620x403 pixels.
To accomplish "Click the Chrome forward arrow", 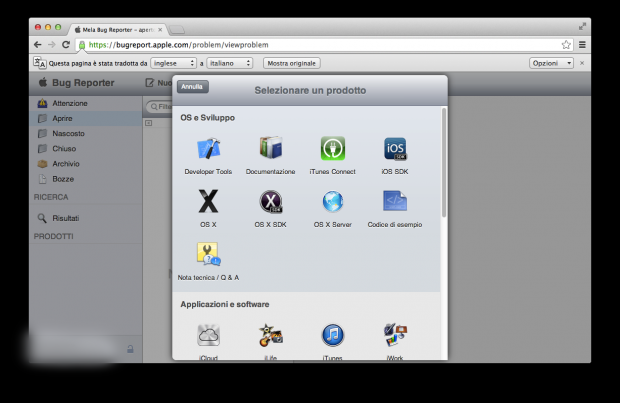I will (52, 45).
